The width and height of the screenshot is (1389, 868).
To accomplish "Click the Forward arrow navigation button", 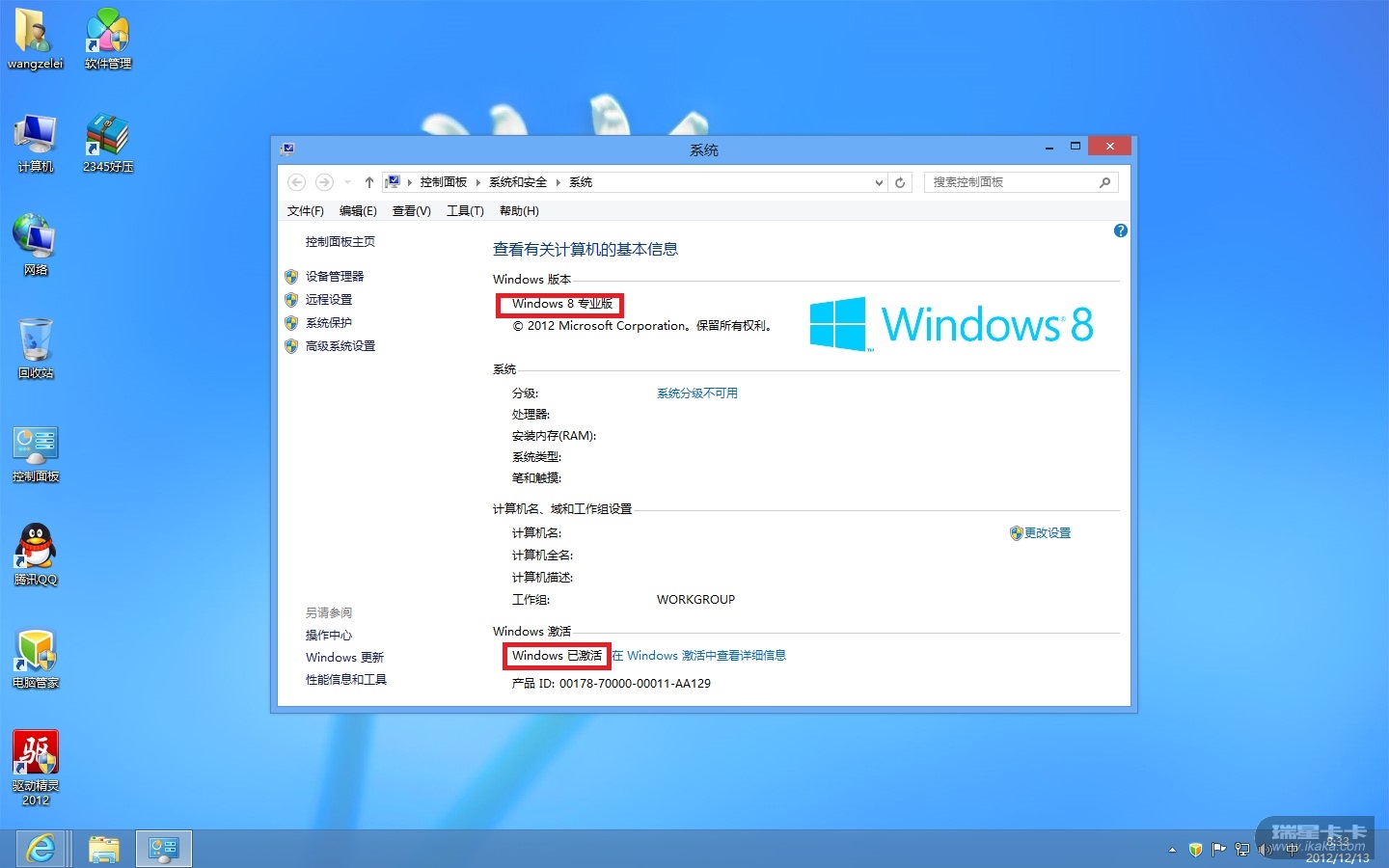I will point(324,182).
